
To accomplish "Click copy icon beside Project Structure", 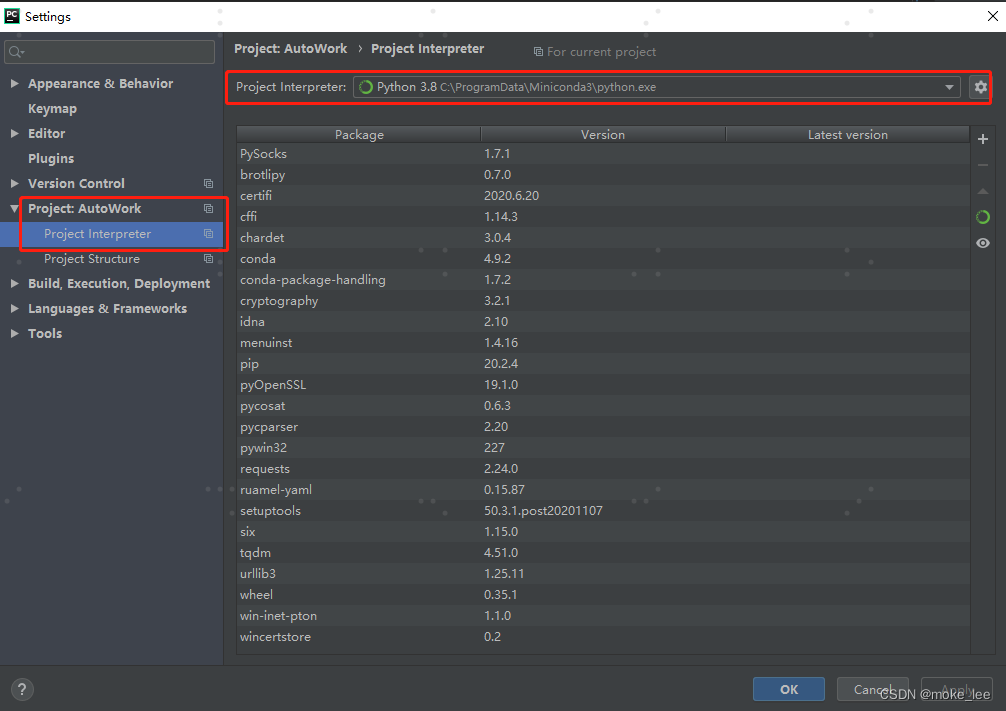I will click(x=209, y=259).
